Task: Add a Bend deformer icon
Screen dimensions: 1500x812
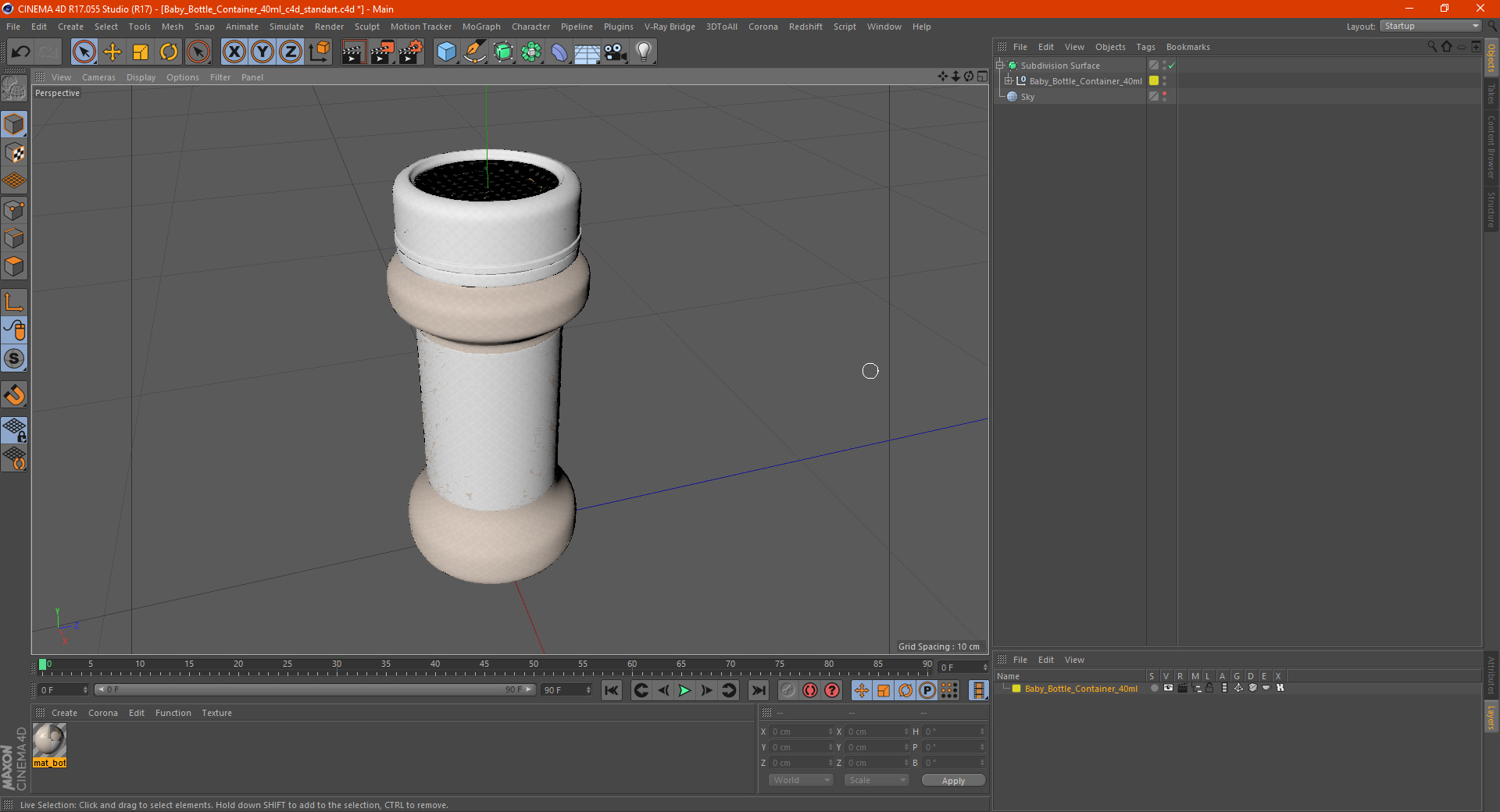Action: click(559, 52)
